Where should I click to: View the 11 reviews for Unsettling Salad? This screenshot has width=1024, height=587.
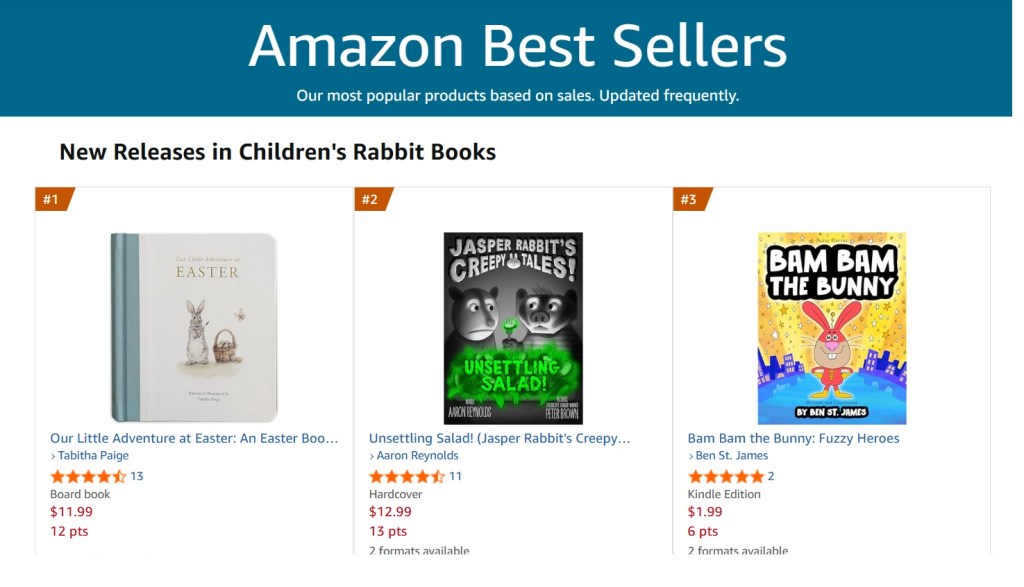[x=456, y=476]
